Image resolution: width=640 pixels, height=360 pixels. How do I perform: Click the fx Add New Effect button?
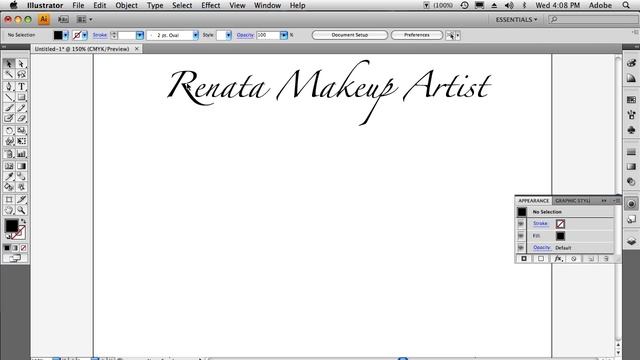tap(558, 259)
